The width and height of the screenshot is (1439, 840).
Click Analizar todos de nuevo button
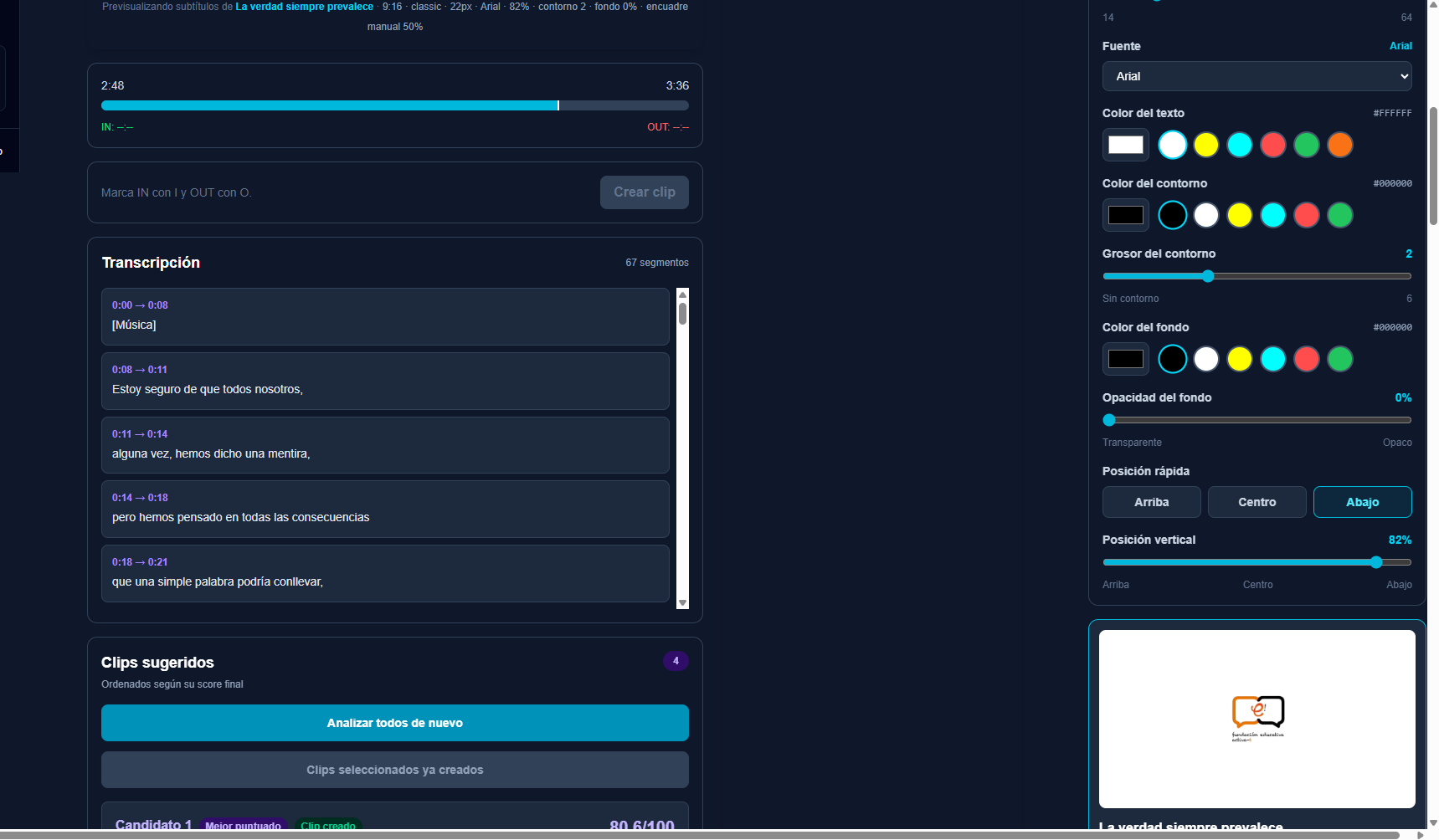pos(395,723)
